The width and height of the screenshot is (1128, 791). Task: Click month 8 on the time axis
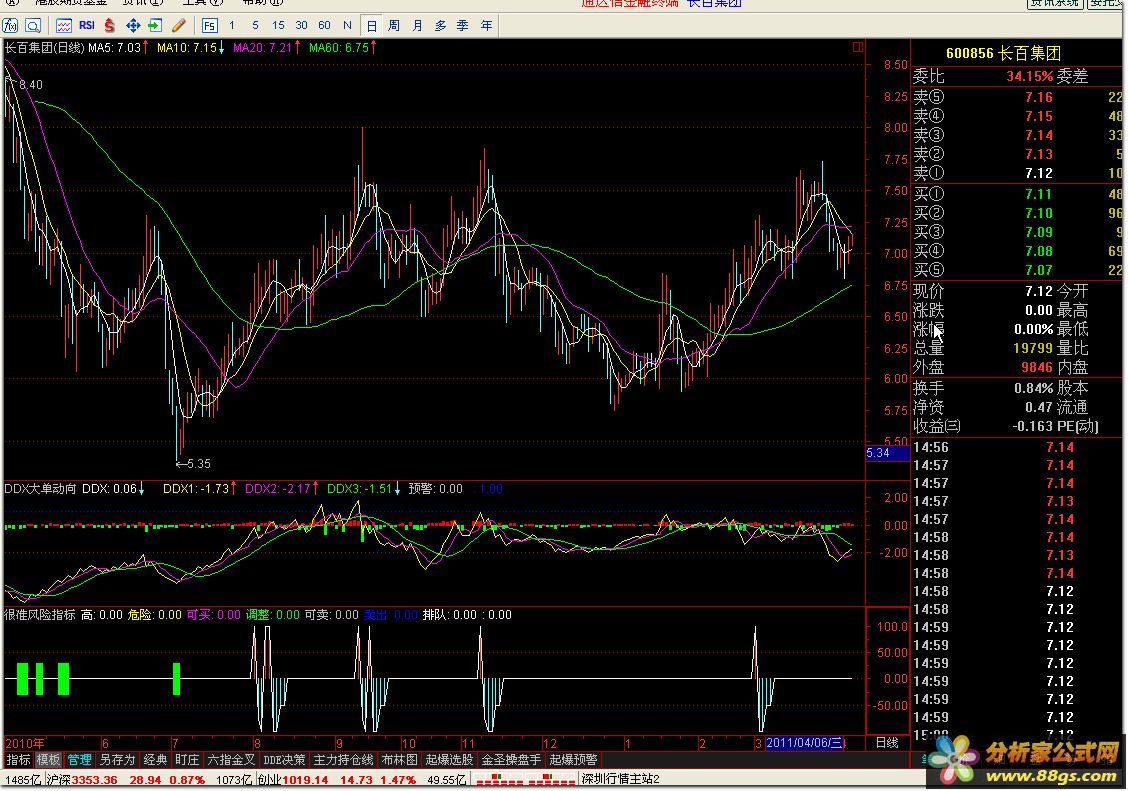[x=257, y=744]
